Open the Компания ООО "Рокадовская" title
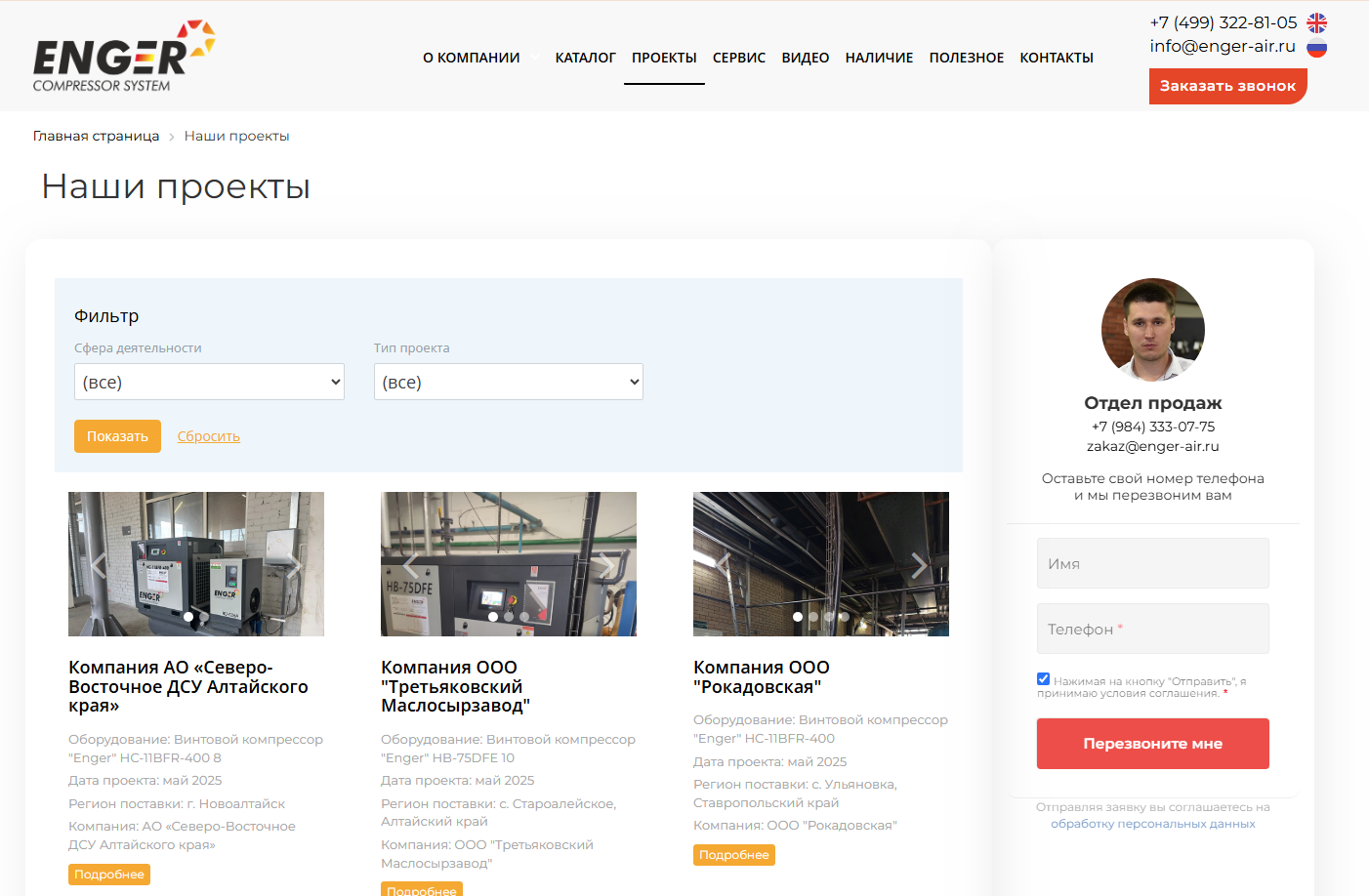Viewport: 1369px width, 896px height. (x=762, y=676)
